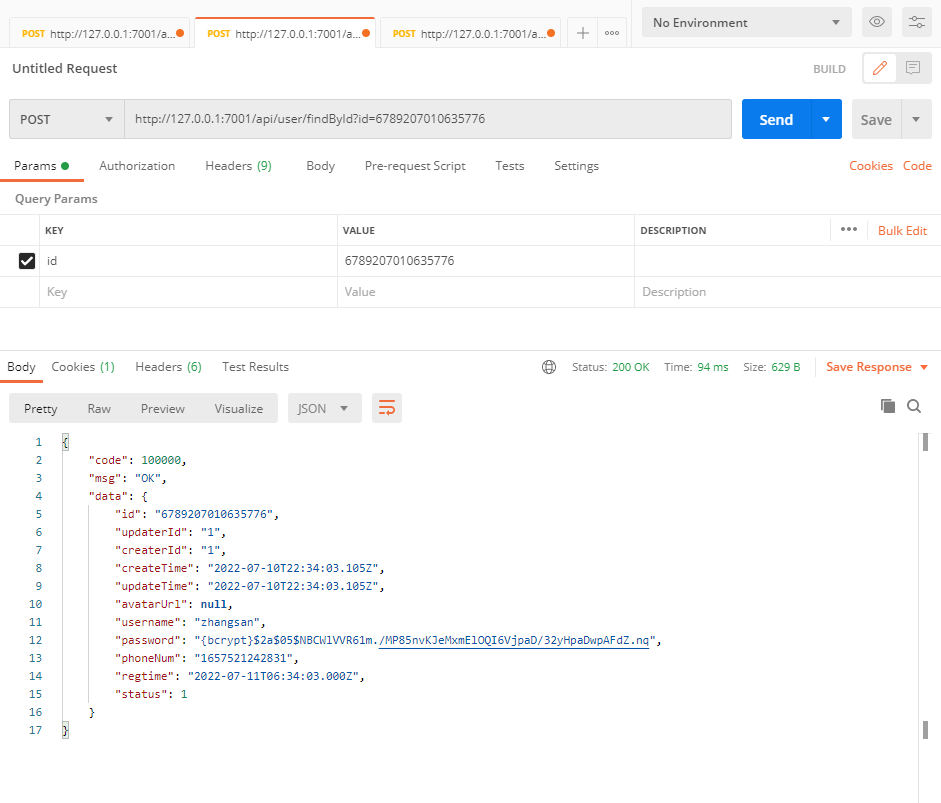This screenshot has width=941, height=803.
Task: Search response with magnifier icon
Action: 914,406
